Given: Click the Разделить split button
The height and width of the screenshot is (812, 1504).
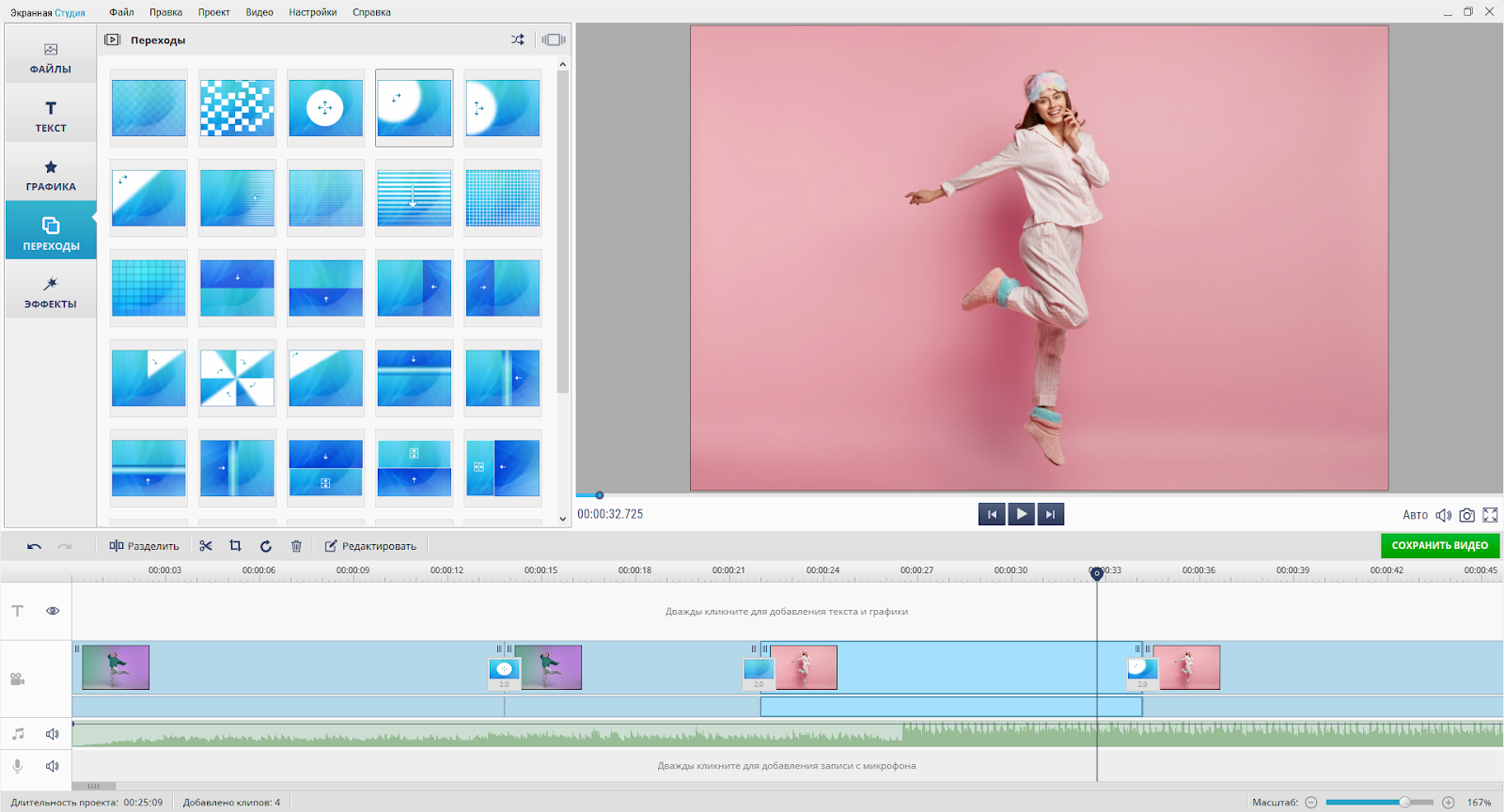Looking at the screenshot, I should tap(144, 546).
